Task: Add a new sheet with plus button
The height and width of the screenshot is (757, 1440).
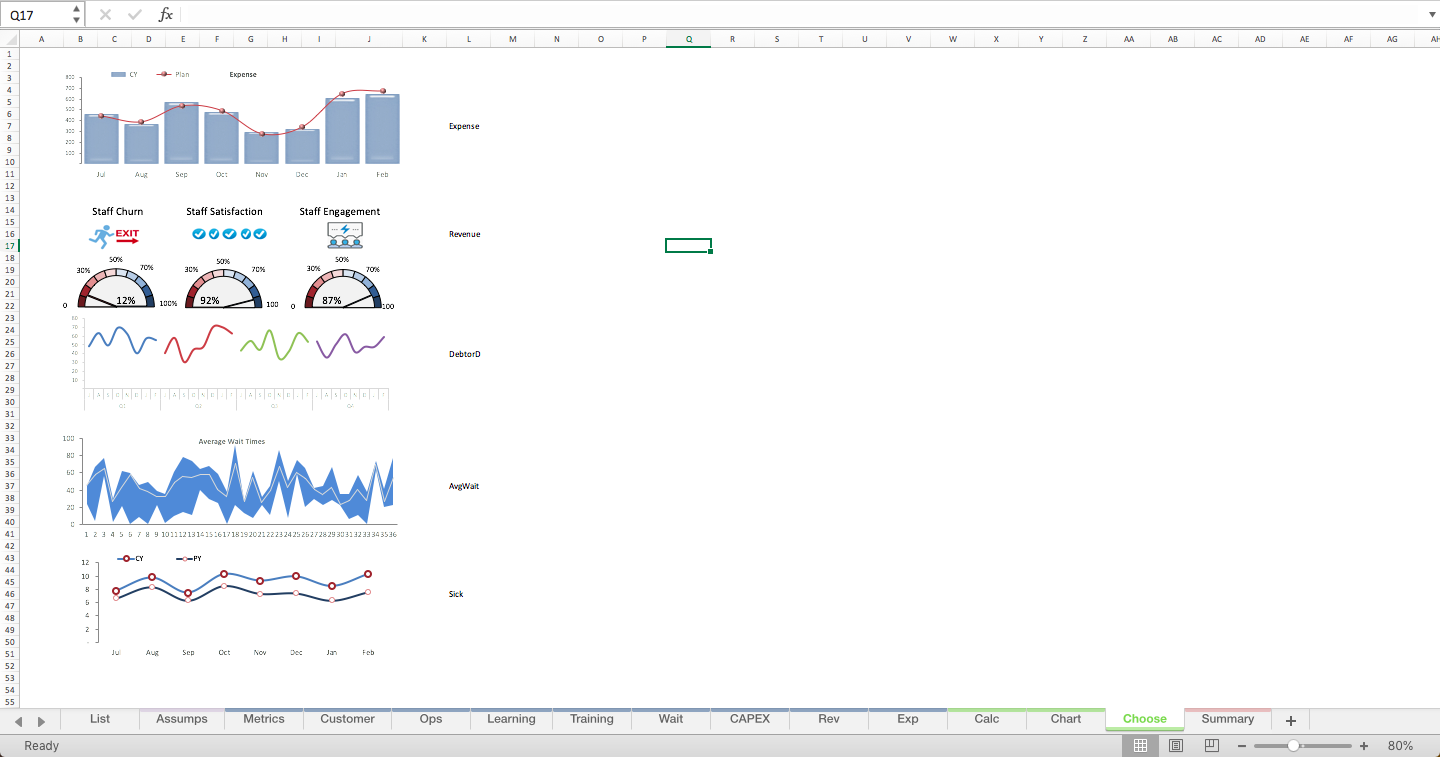Action: point(1291,720)
